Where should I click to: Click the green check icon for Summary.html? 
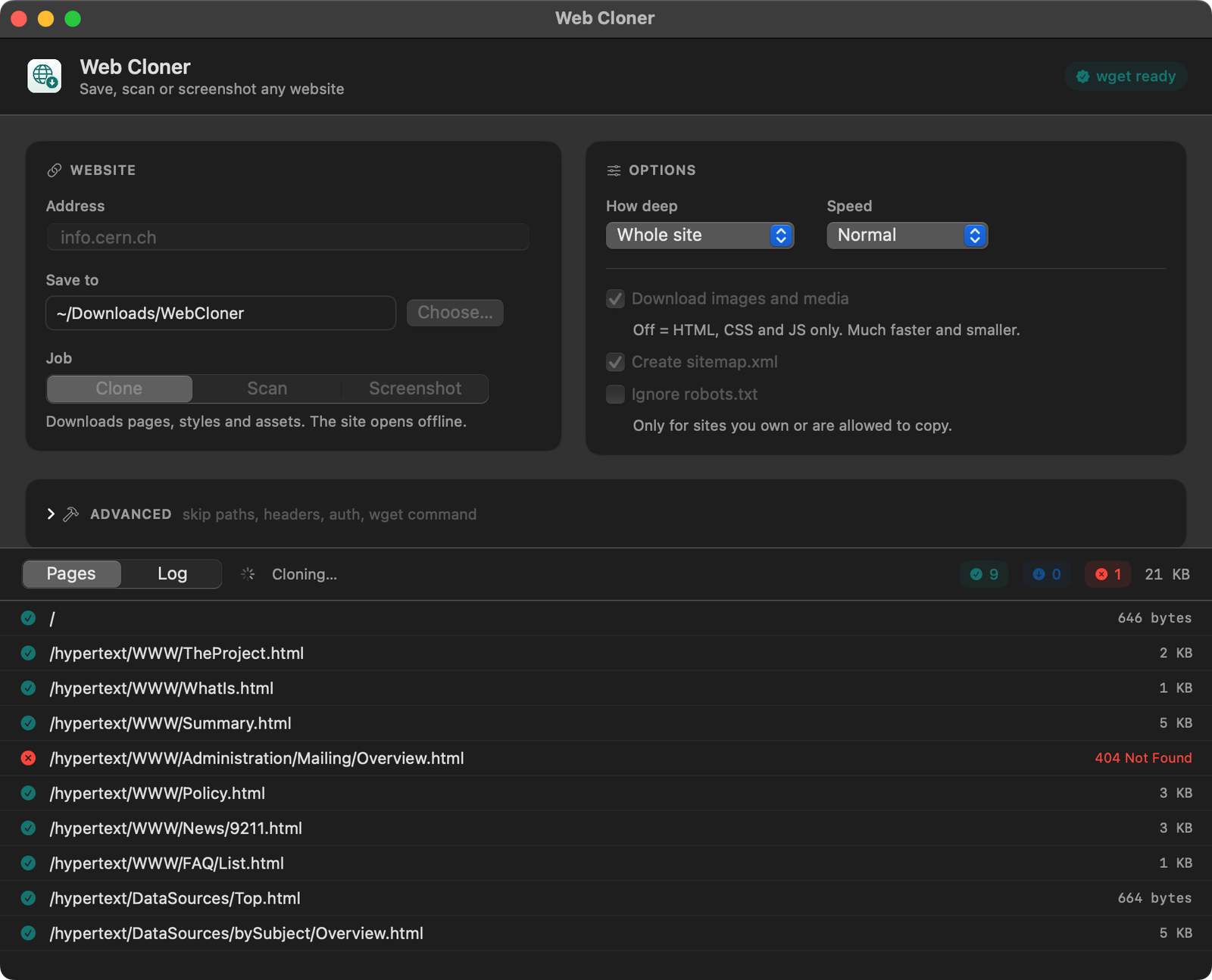(28, 723)
